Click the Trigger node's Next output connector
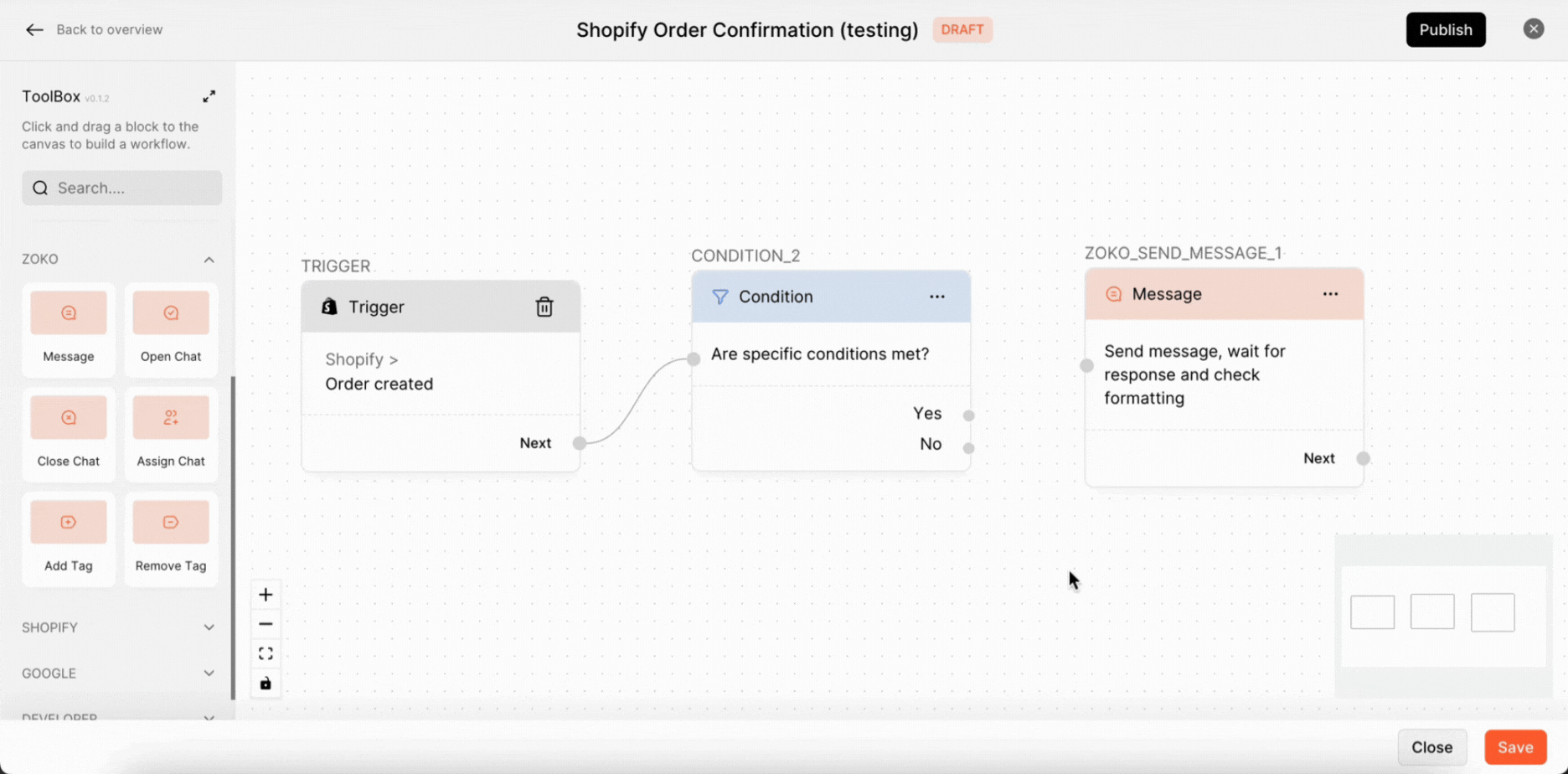 579,443
